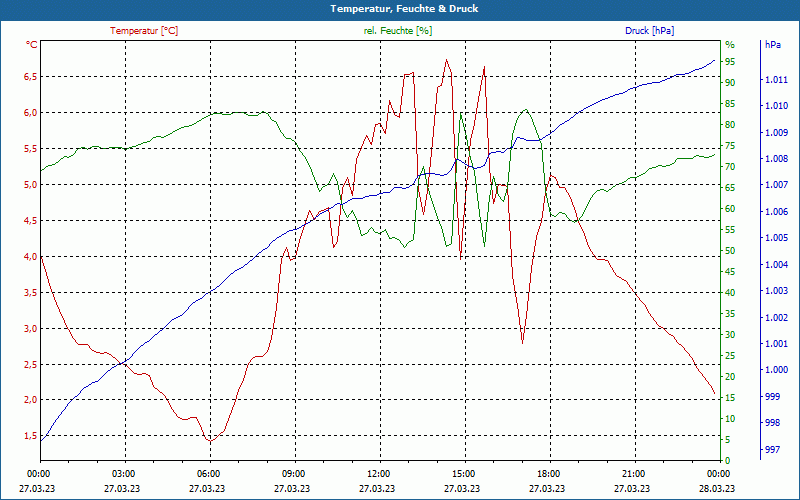The image size is (800, 500).
Task: Click the '28.03.23' date label
Action: point(717,489)
